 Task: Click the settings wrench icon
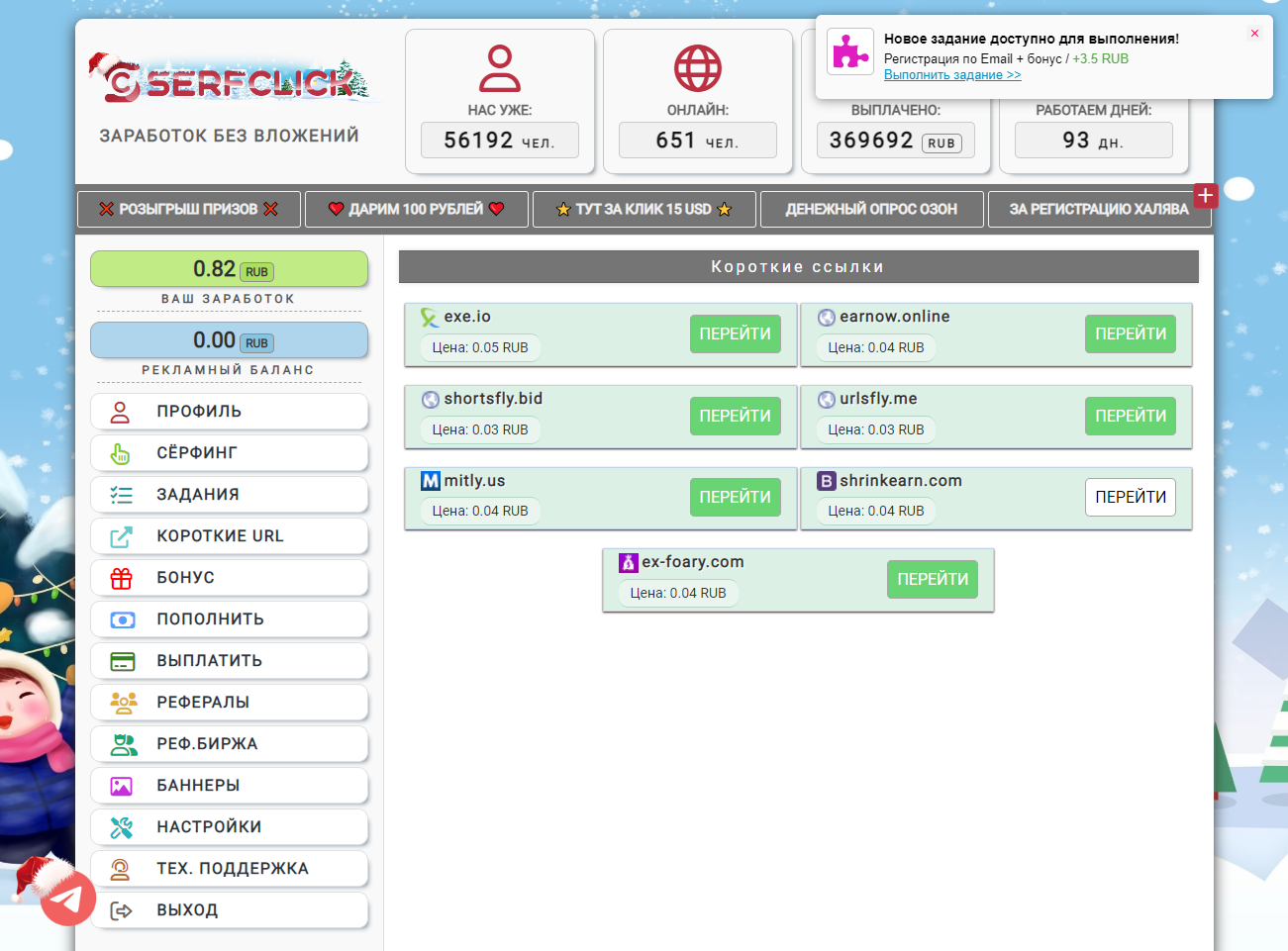click(x=121, y=827)
